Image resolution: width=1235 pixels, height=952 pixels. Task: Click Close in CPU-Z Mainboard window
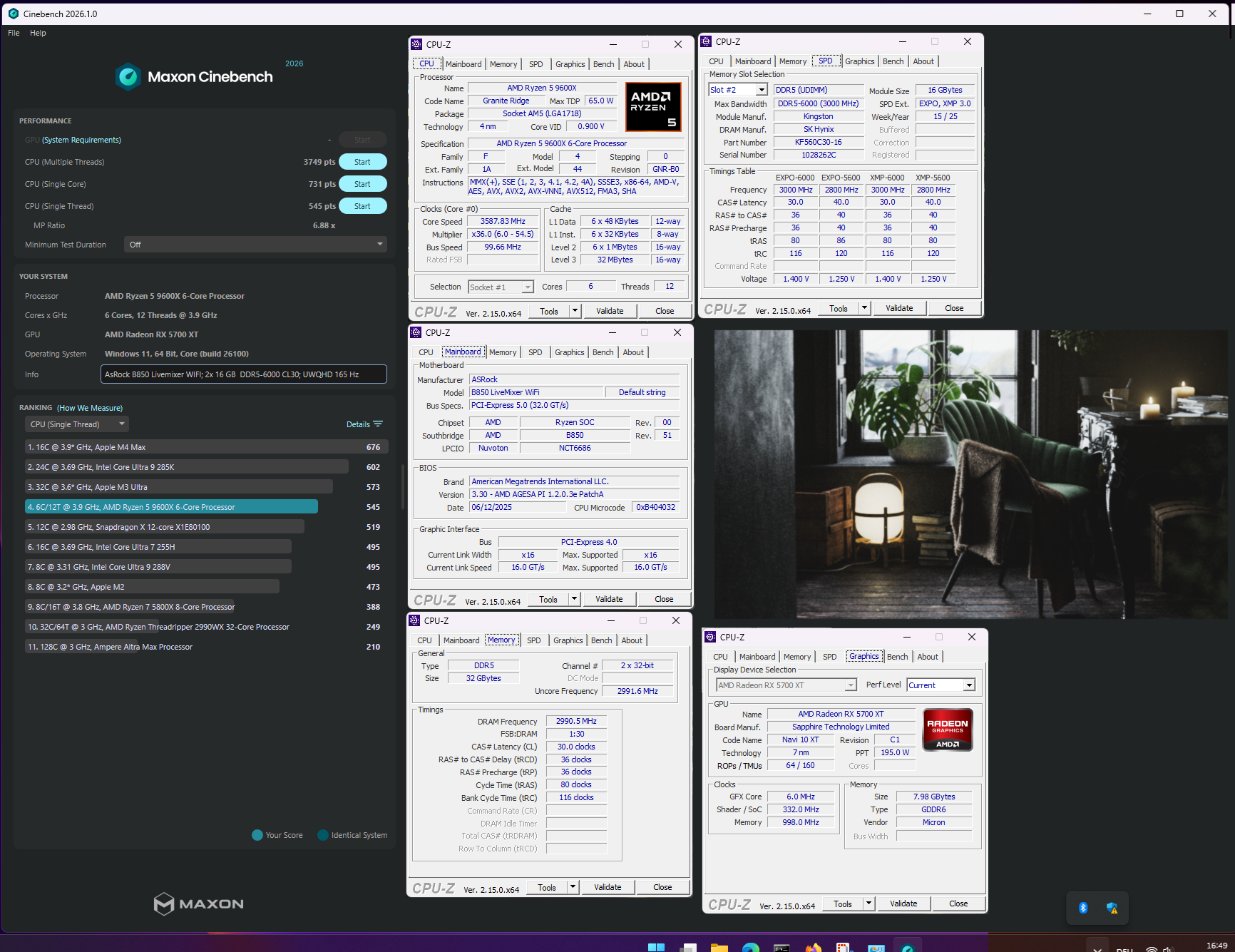[x=664, y=599]
